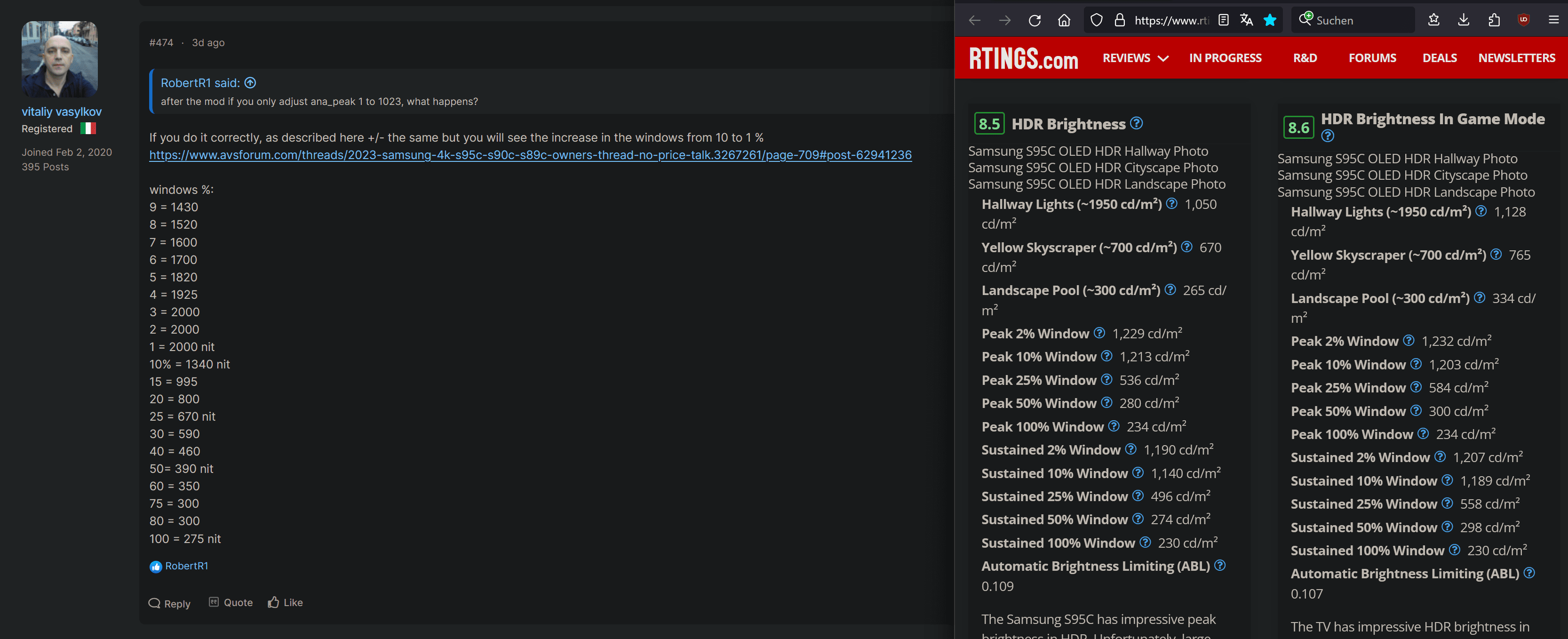This screenshot has height=639, width=1568.
Task: Help icon for Yellow Skyscraper, left column
Action: pos(1187,247)
